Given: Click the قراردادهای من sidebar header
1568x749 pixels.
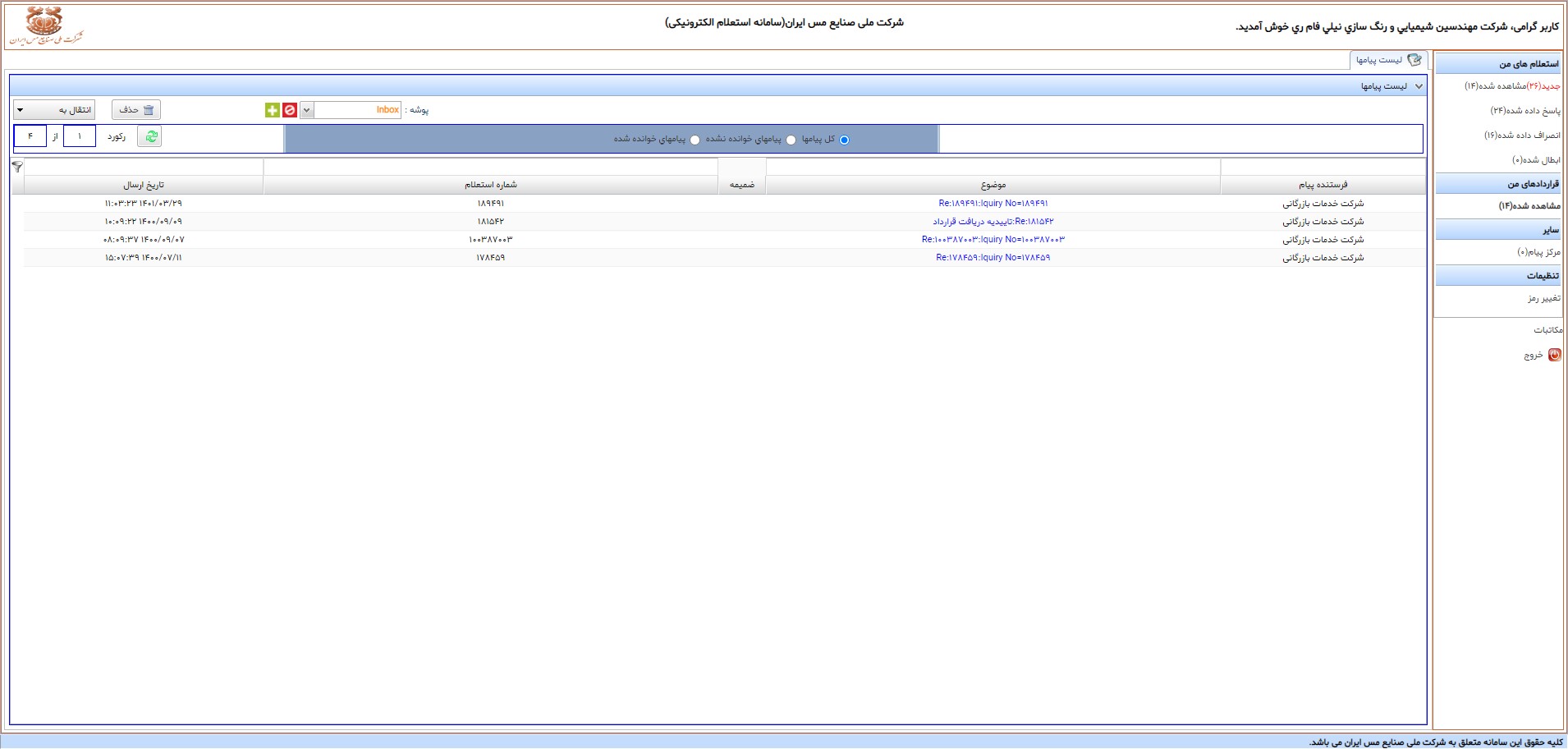Looking at the screenshot, I should (x=1498, y=184).
